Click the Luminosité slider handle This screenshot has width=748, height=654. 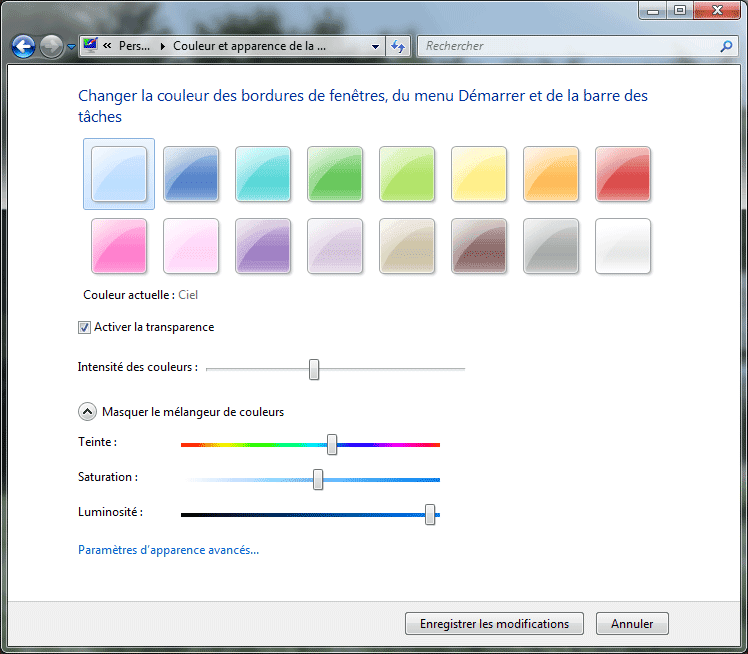430,514
